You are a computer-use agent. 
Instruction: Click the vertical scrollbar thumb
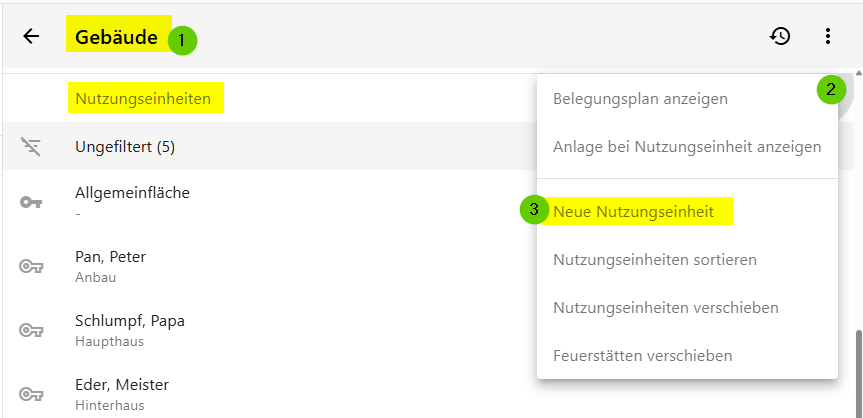(858, 373)
